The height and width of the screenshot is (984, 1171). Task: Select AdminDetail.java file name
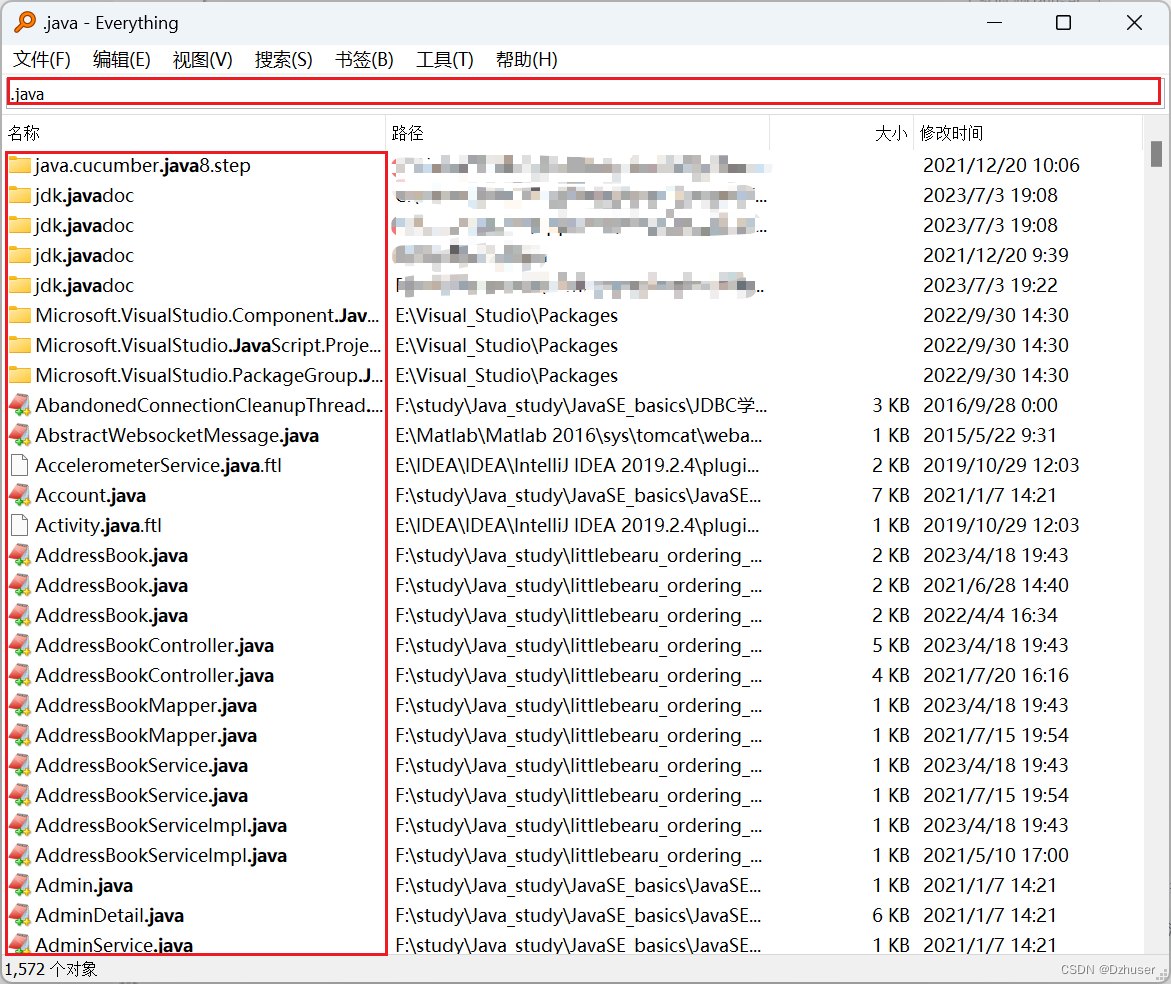pos(110,915)
